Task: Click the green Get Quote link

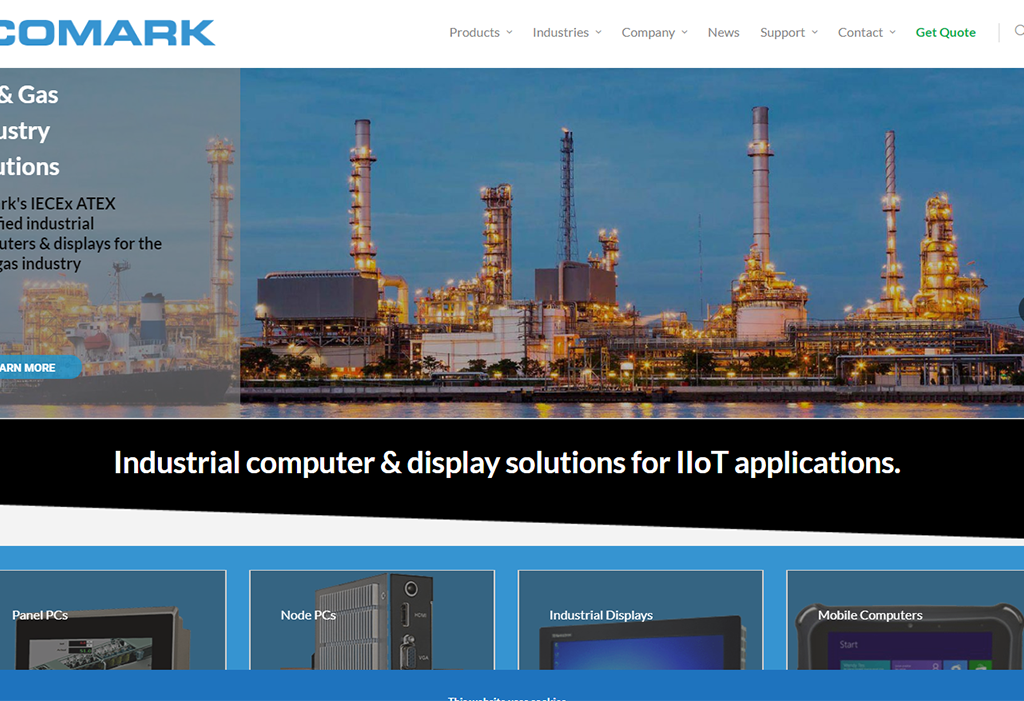Action: pyautogui.click(x=945, y=32)
